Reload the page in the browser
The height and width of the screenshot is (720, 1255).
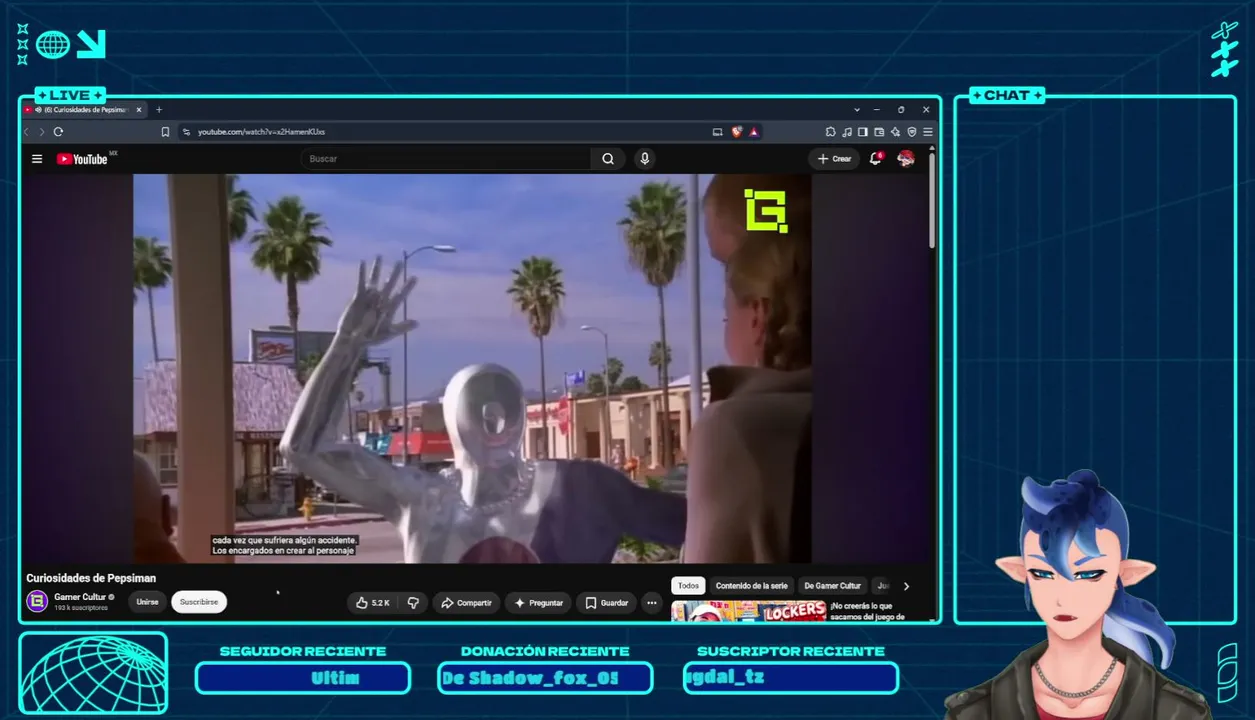click(x=58, y=132)
